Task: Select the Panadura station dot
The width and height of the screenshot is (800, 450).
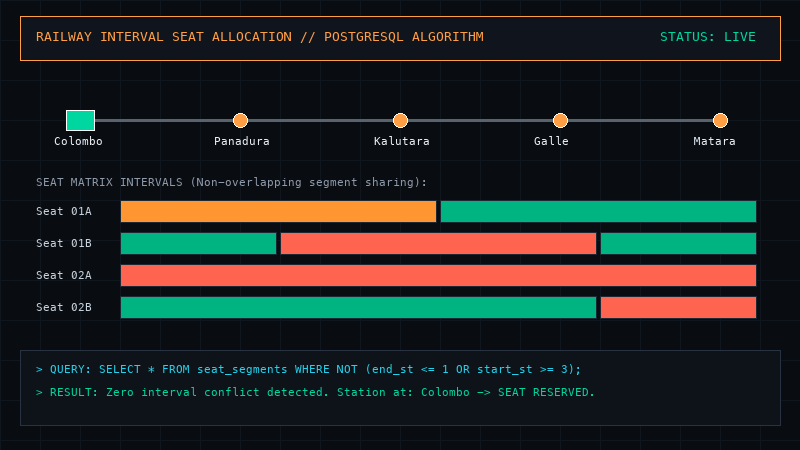Action: click(240, 120)
